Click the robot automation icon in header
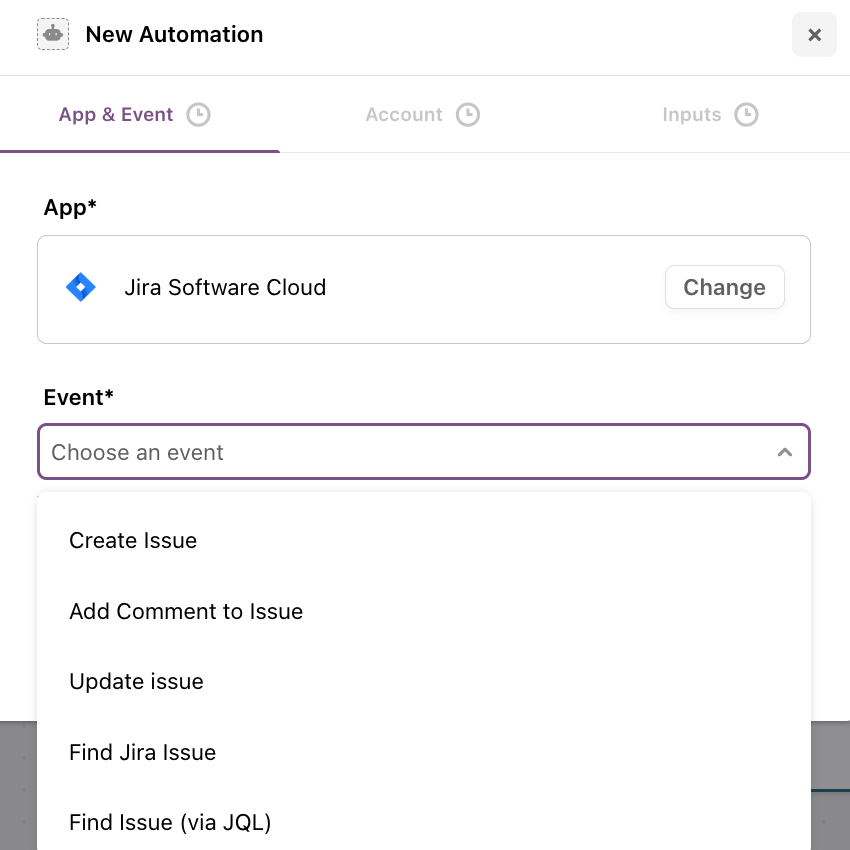 (53, 35)
